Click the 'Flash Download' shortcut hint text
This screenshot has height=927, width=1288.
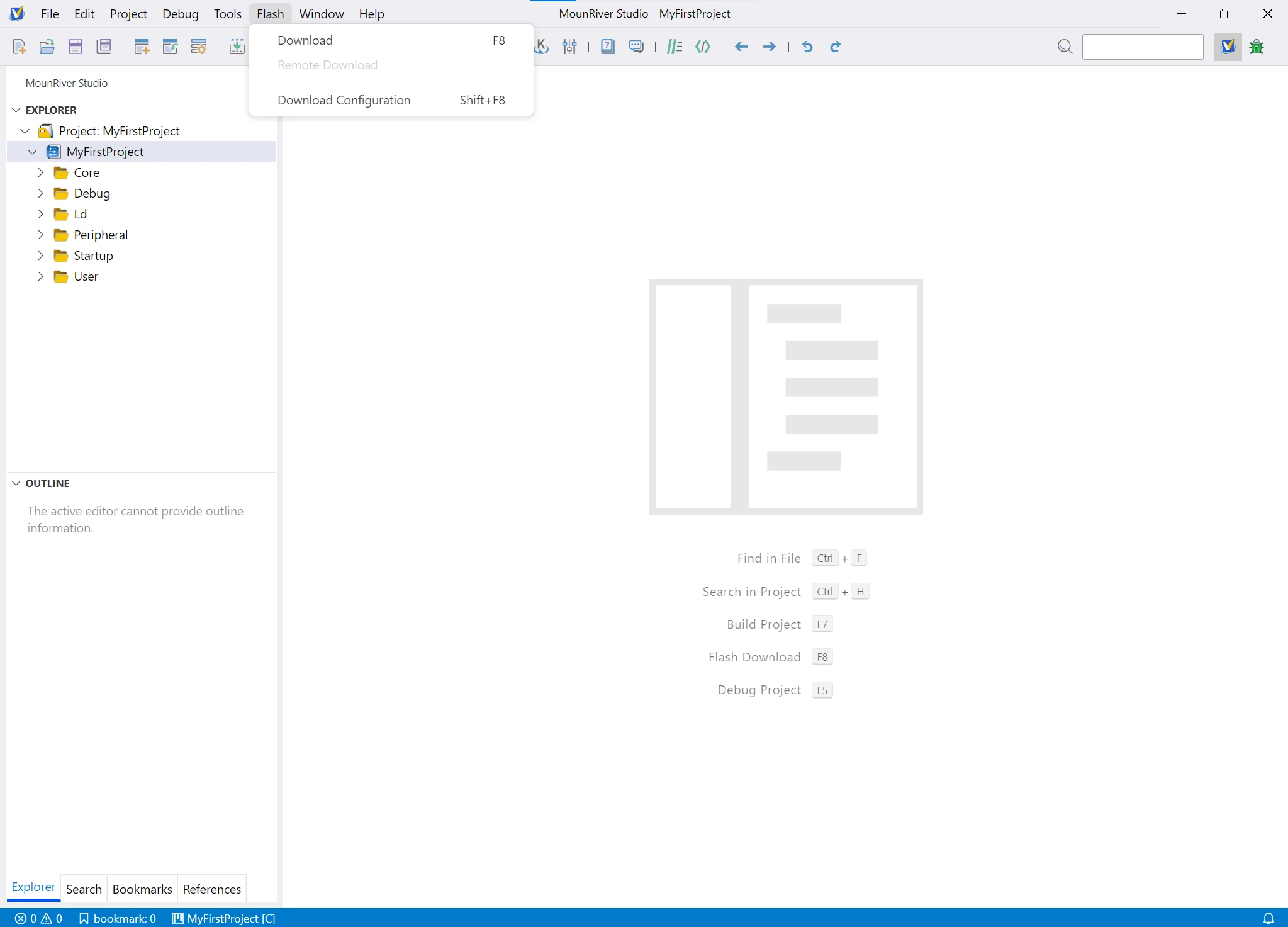click(x=754, y=657)
